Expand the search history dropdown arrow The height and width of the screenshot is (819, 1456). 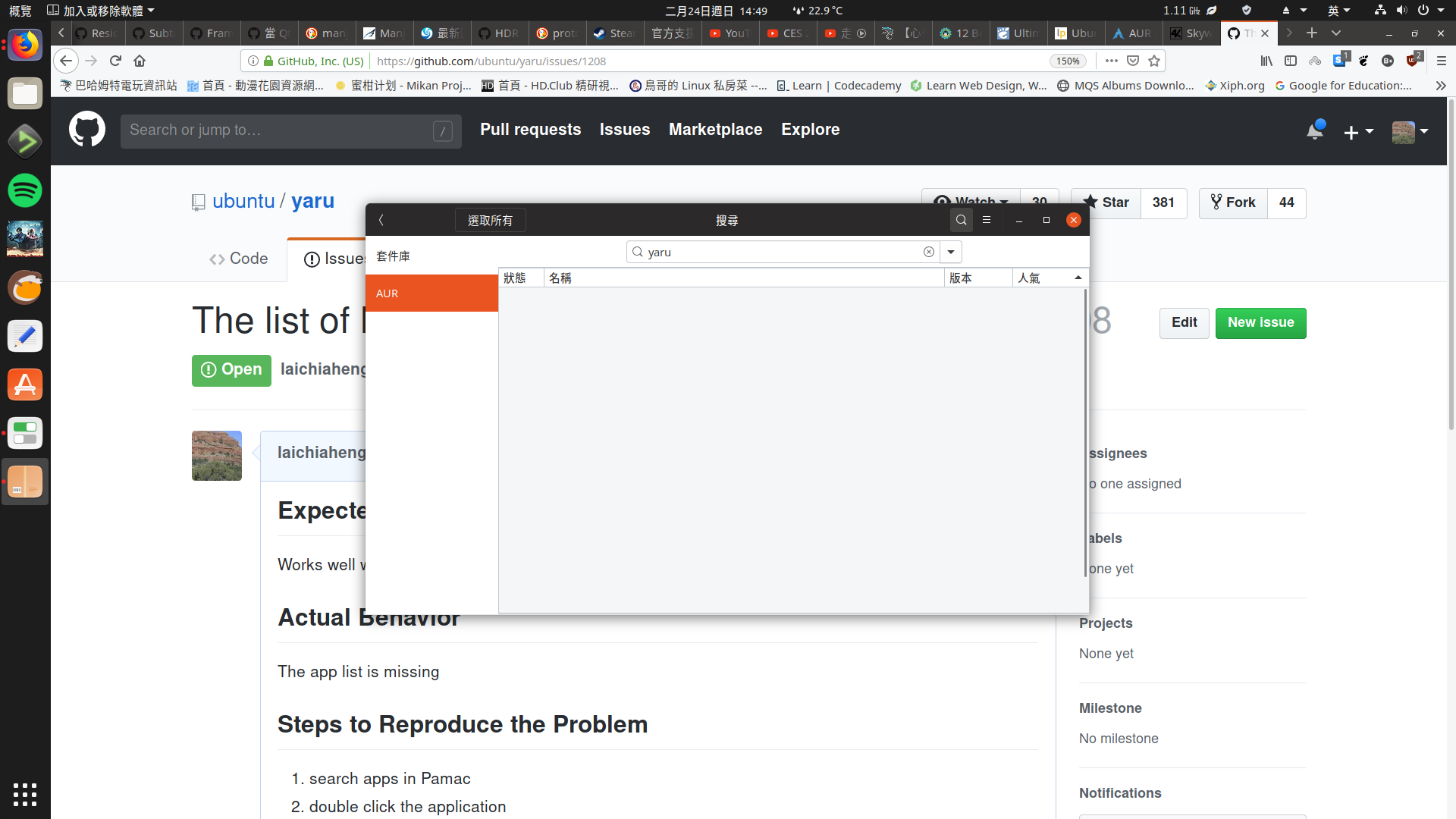pyautogui.click(x=951, y=252)
